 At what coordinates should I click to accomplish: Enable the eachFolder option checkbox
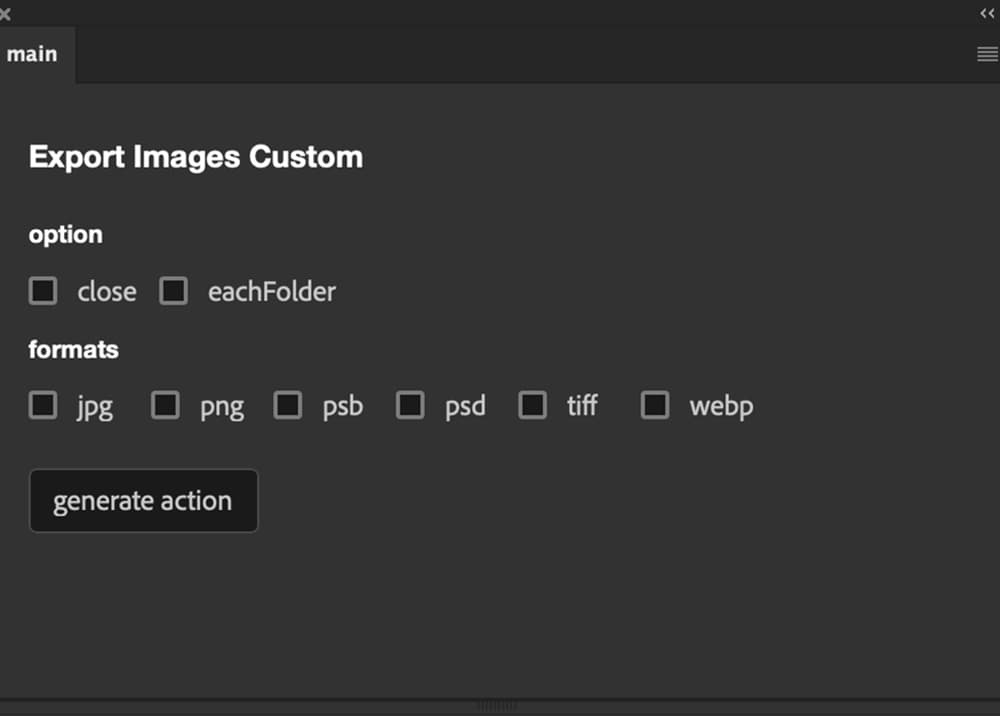tap(173, 291)
